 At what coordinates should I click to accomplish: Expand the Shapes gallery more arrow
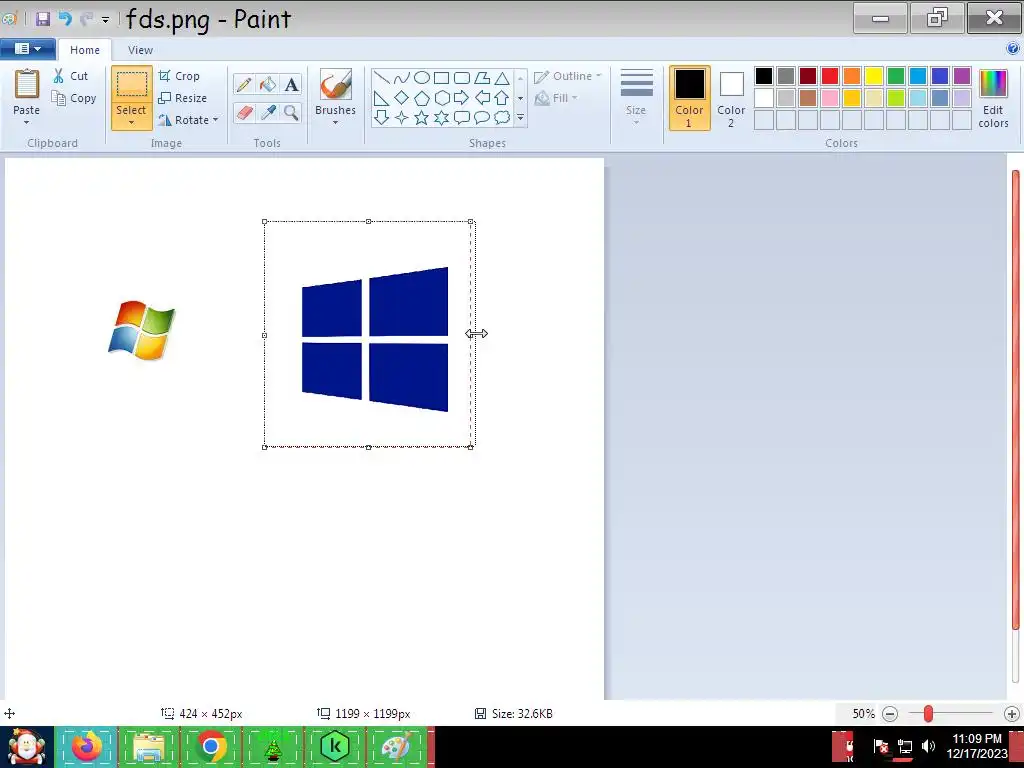coord(520,118)
